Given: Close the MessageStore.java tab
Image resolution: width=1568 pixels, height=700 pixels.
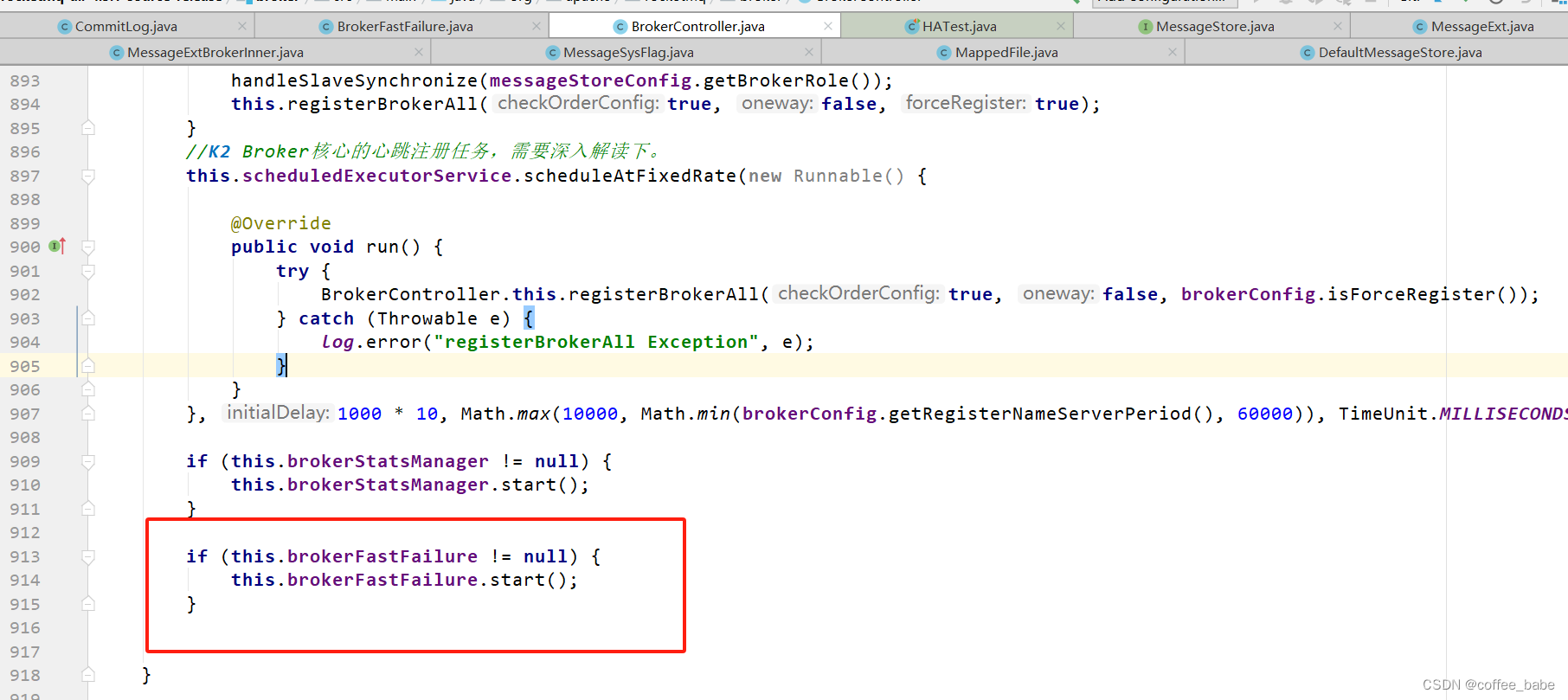Looking at the screenshot, I should [1338, 27].
